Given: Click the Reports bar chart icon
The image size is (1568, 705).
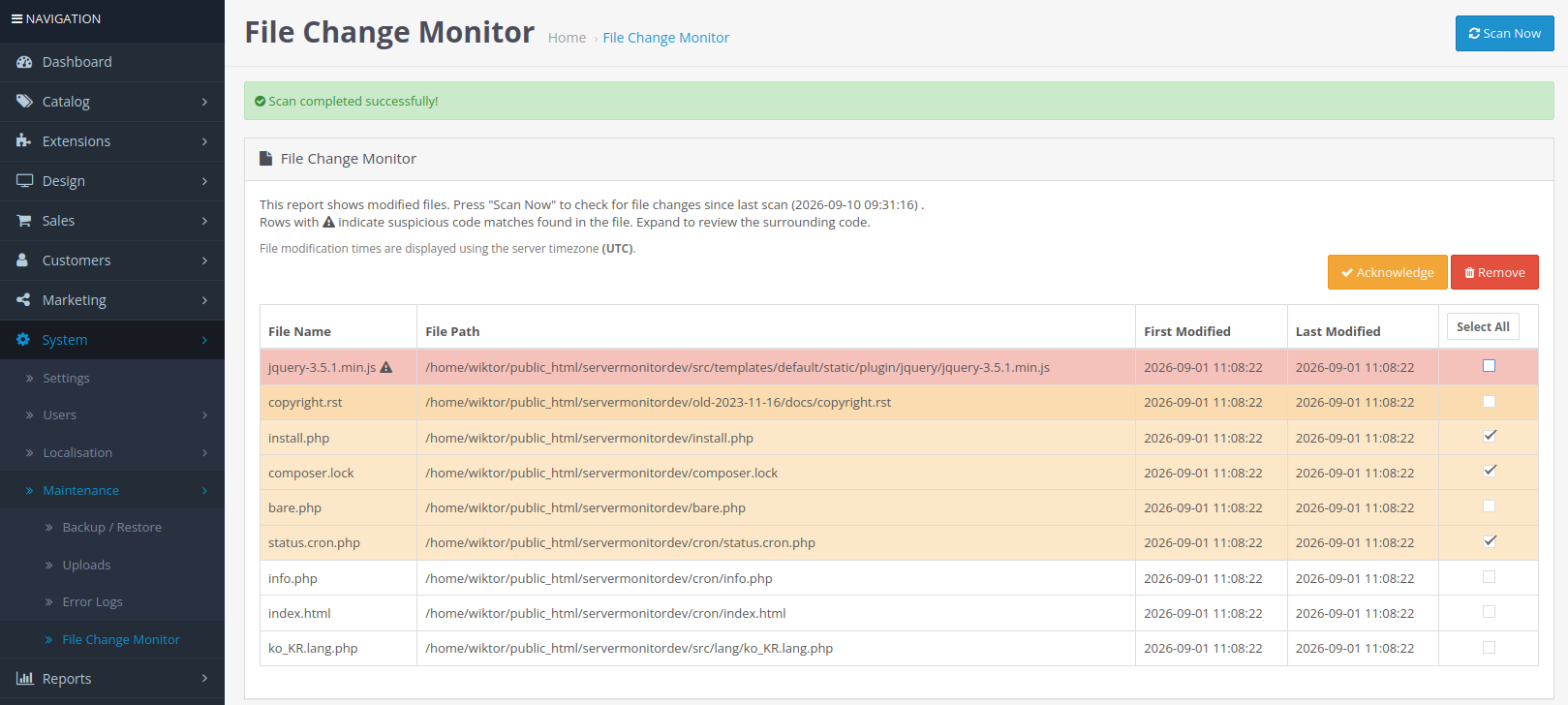Looking at the screenshot, I should point(25,679).
